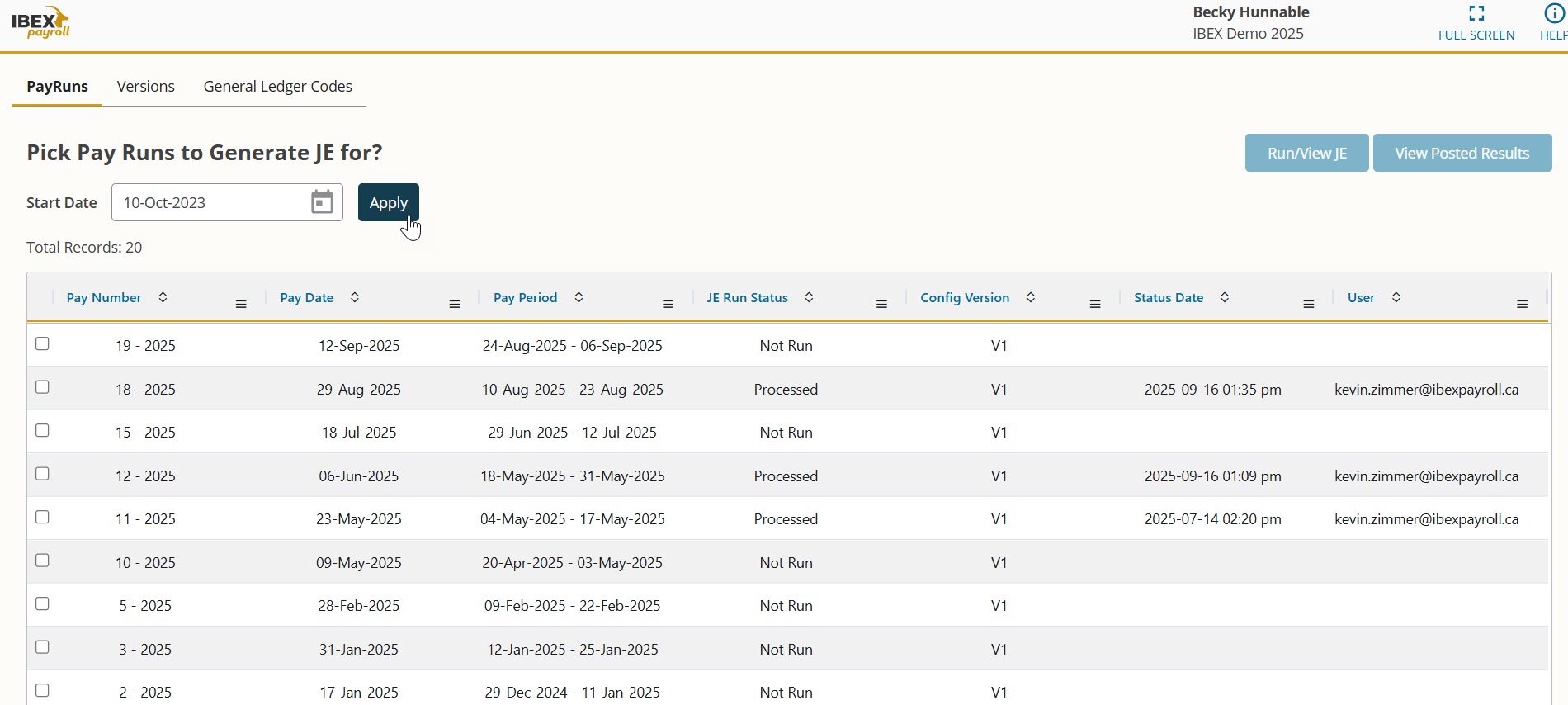Sort by Status Date arrows
1568x705 pixels.
click(x=1225, y=298)
